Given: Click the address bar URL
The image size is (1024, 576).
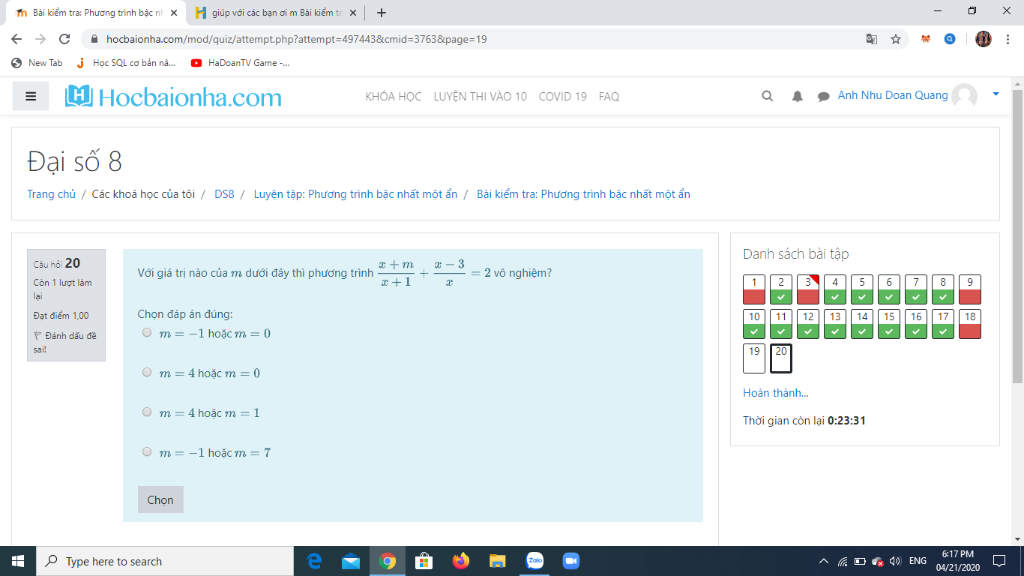Looking at the screenshot, I should tap(296, 39).
